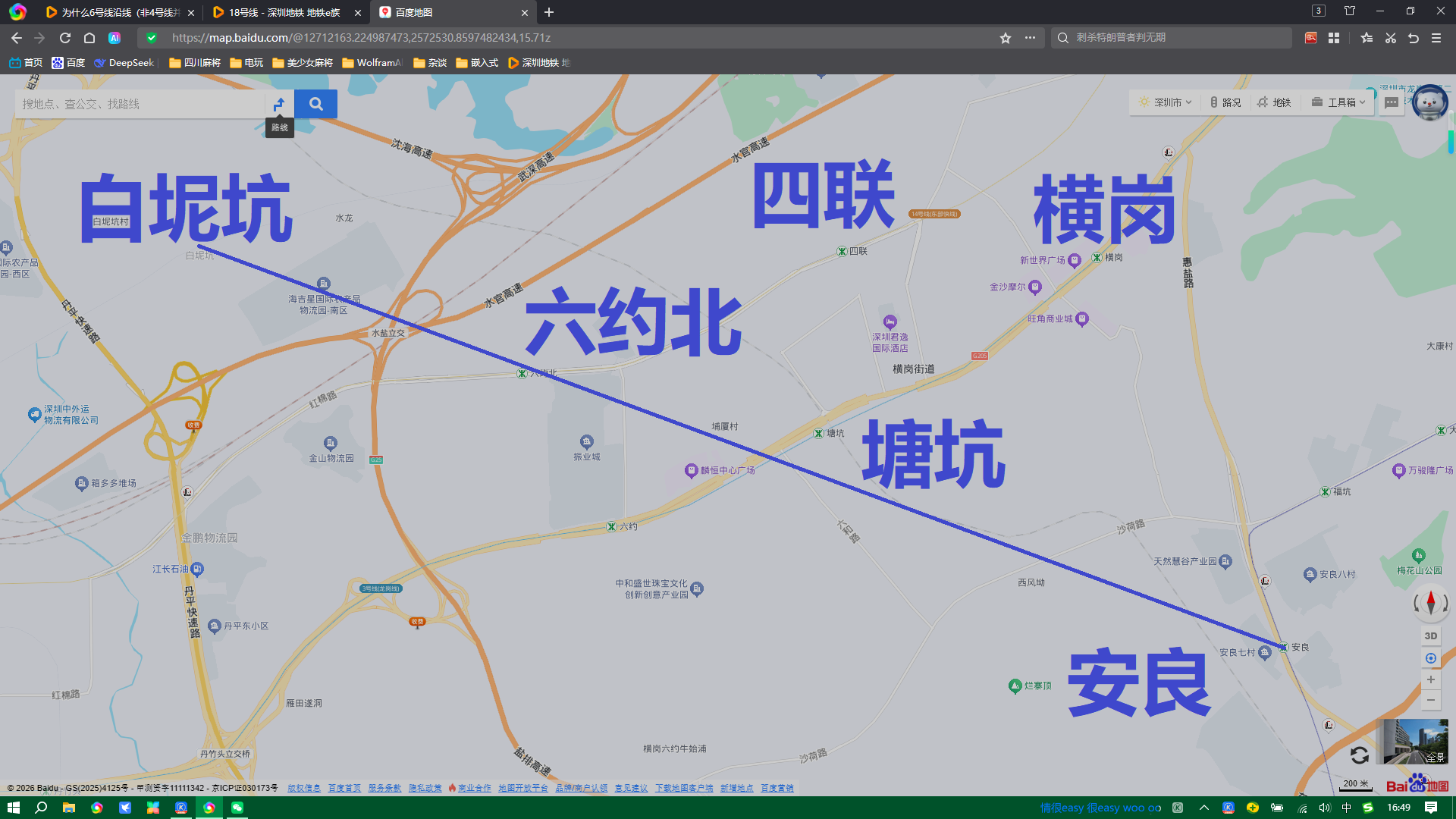This screenshot has height=819, width=1456.
Task: Toggle the 路况 traffic layer
Action: point(1225,102)
